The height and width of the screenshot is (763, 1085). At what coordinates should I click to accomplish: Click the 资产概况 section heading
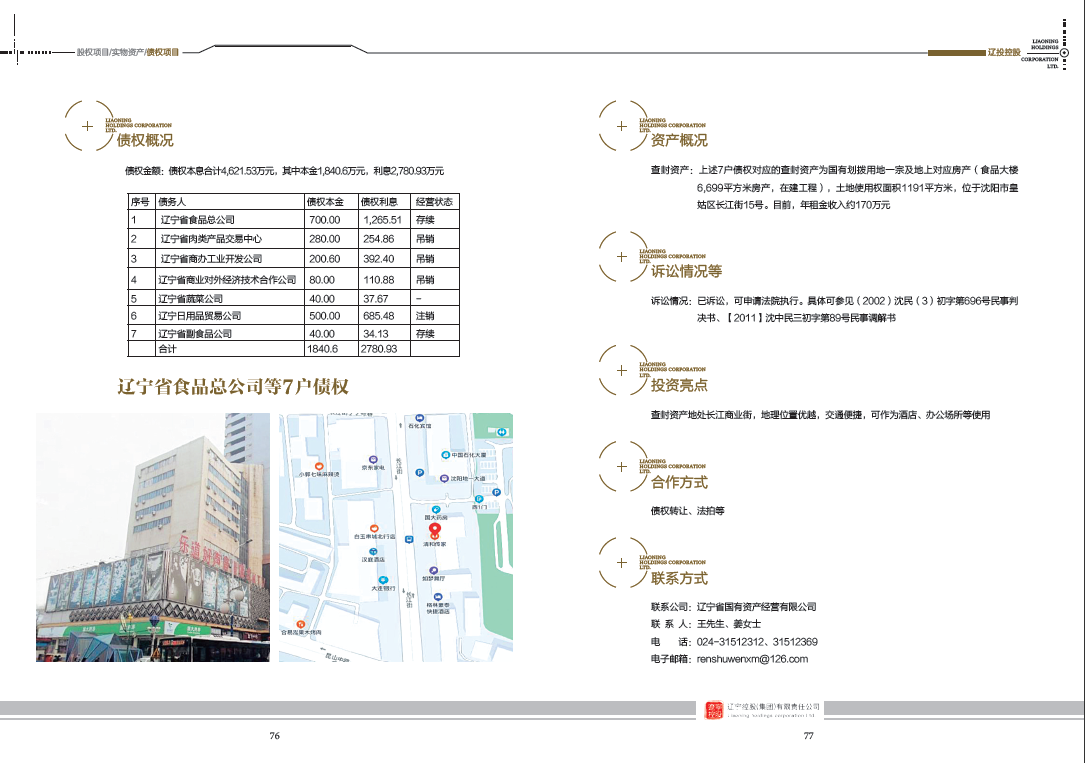coord(679,140)
